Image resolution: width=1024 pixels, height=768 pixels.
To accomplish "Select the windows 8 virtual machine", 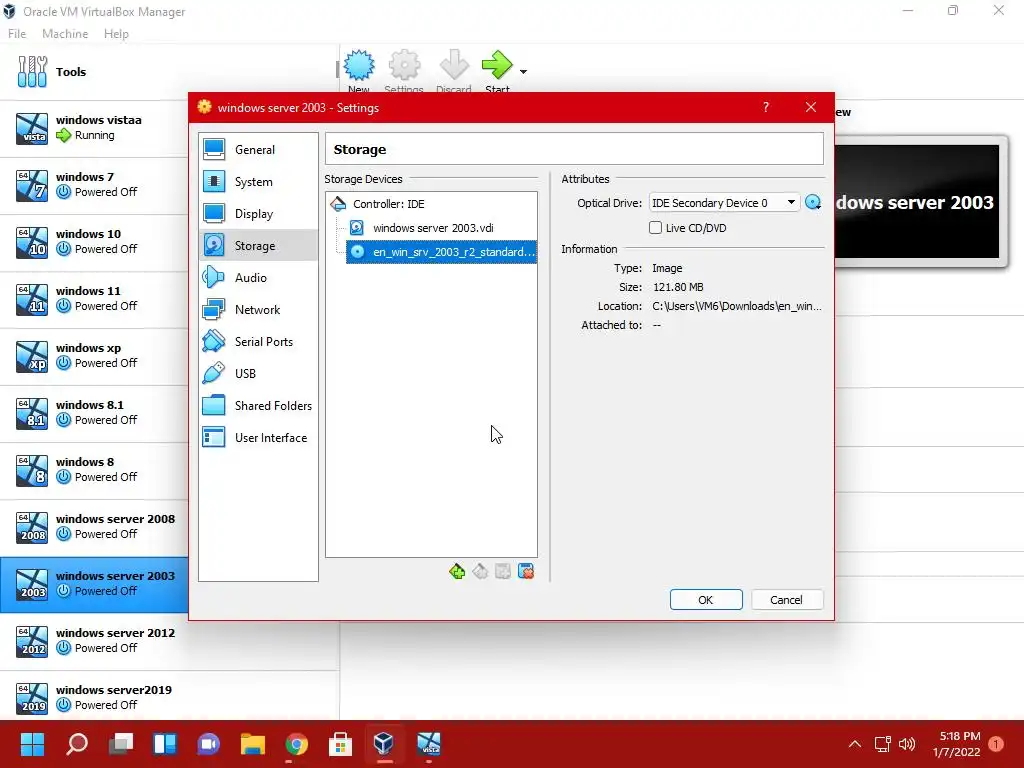I will pos(94,470).
